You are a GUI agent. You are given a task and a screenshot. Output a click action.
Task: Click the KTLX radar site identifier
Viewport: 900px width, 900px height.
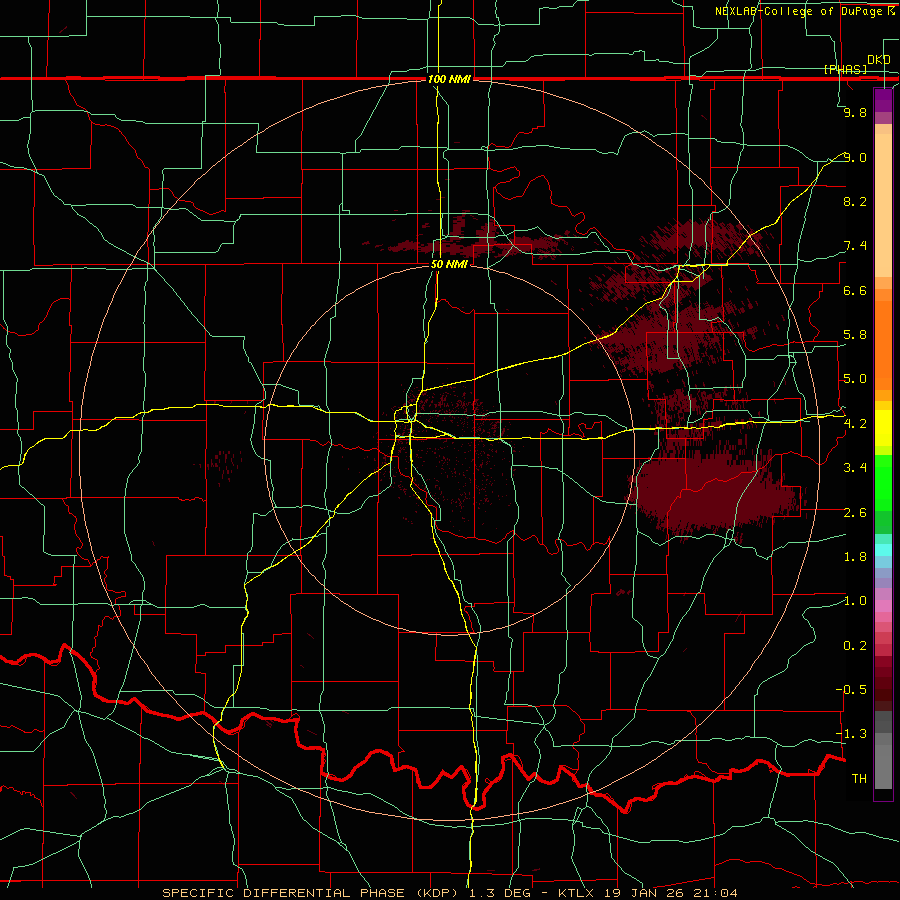coord(578,893)
